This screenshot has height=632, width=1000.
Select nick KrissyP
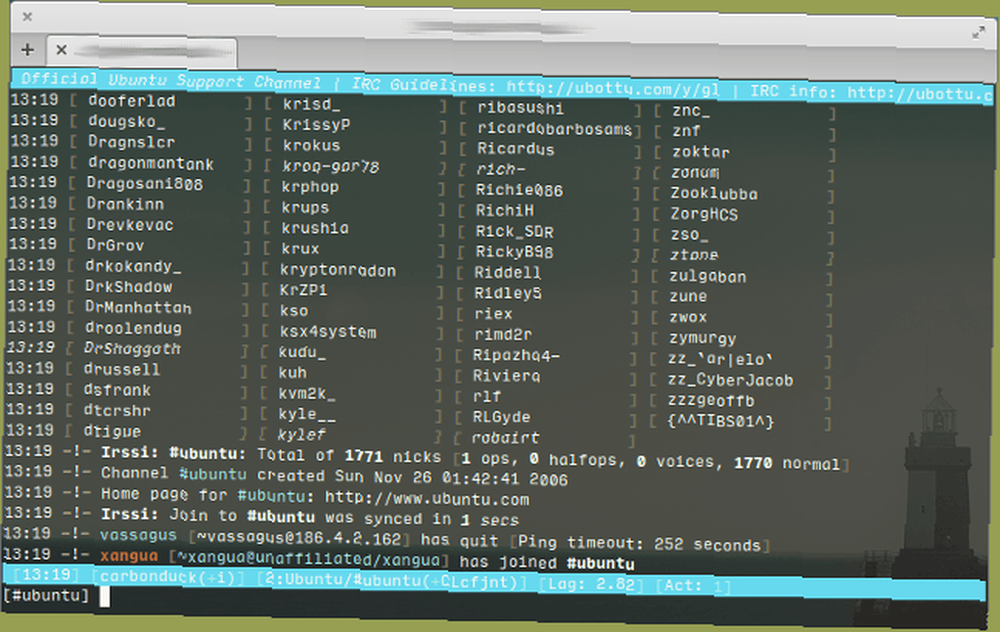coord(316,124)
